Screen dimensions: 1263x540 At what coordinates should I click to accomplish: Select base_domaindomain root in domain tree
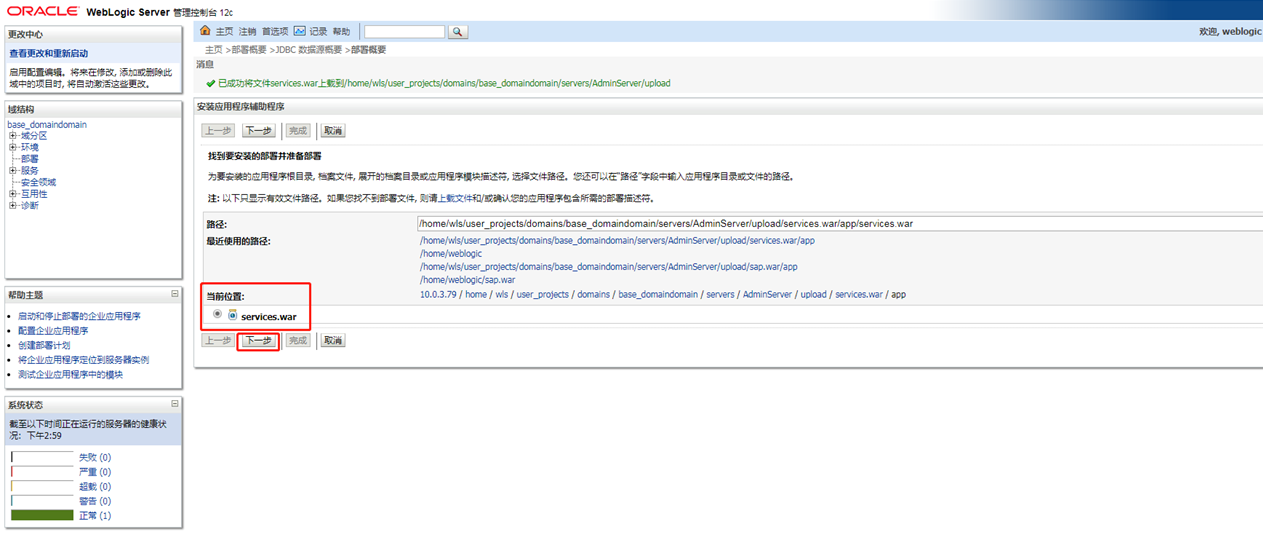click(x=47, y=125)
